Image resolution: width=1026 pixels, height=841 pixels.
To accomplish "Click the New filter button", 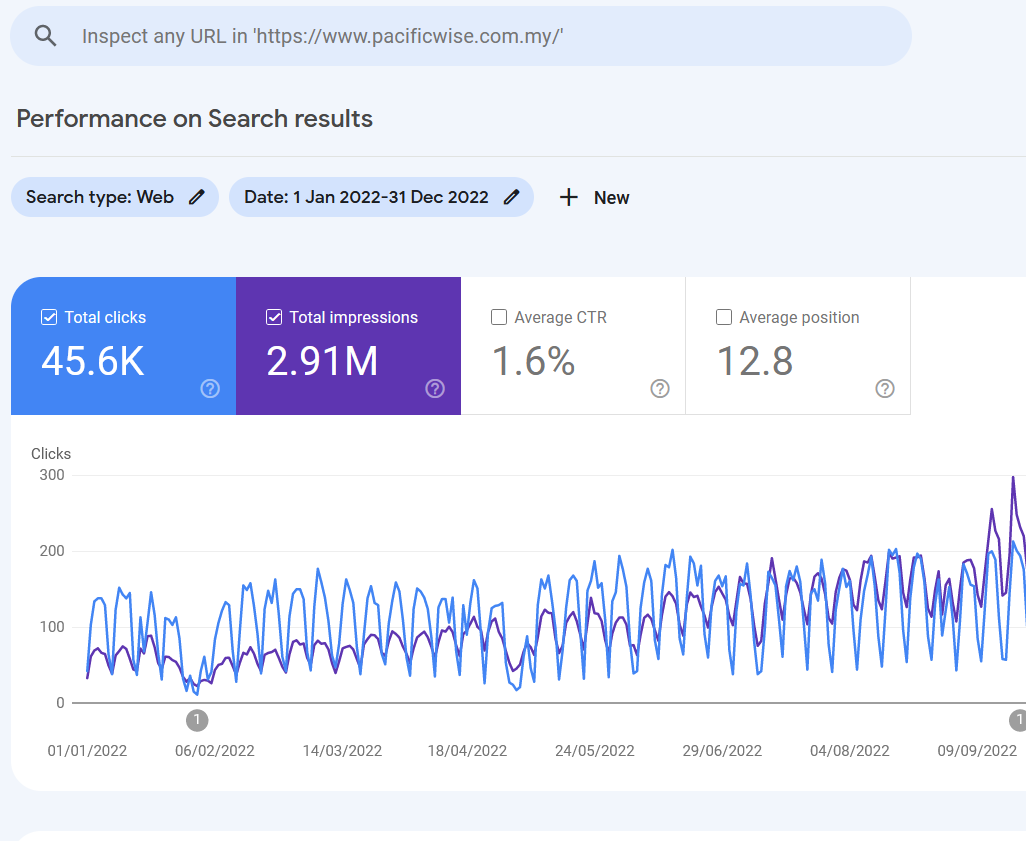I will (x=594, y=197).
